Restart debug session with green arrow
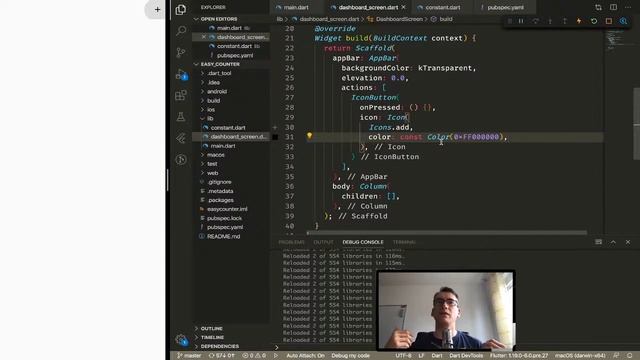The height and width of the screenshot is (360, 640). [594, 21]
